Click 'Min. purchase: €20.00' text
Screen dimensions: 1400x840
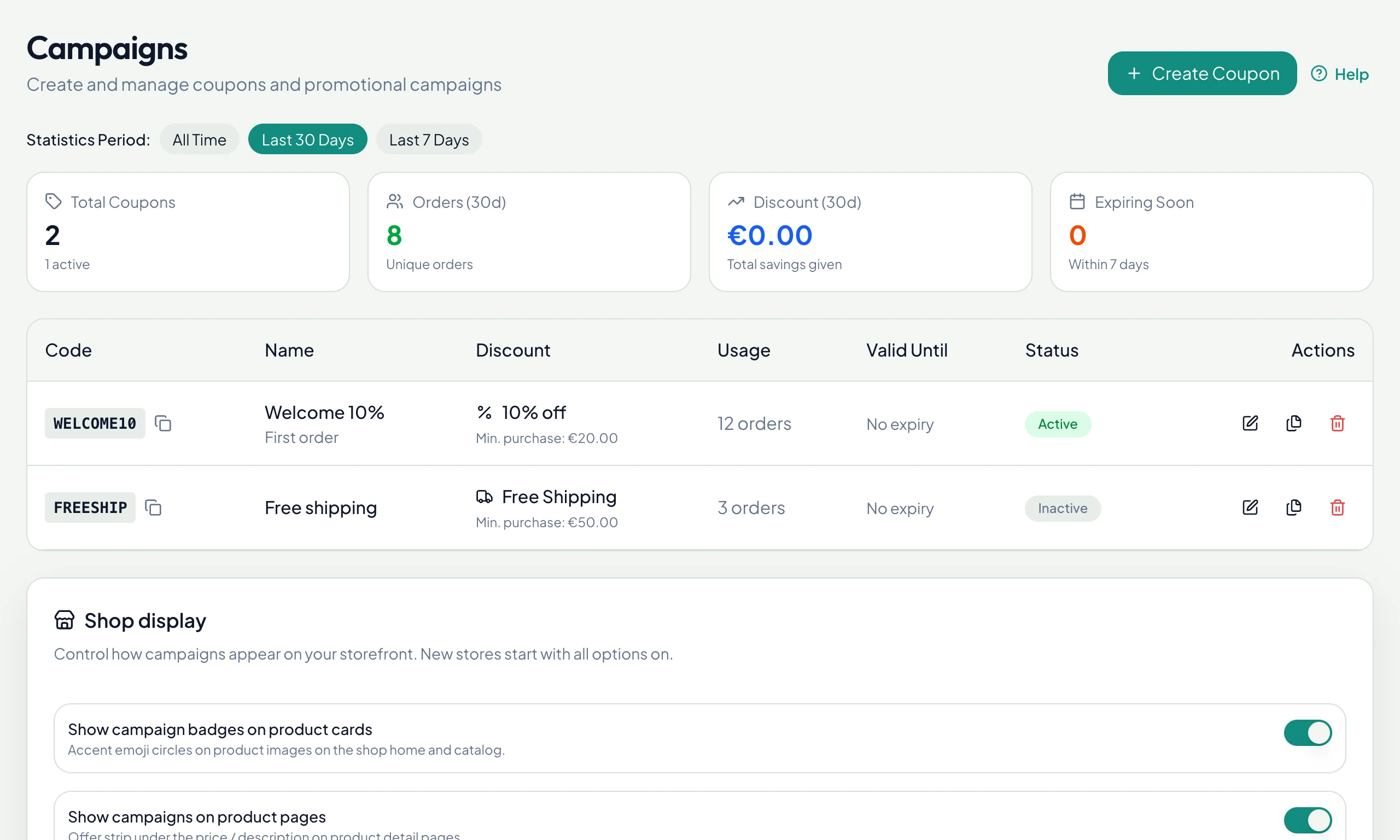click(547, 438)
